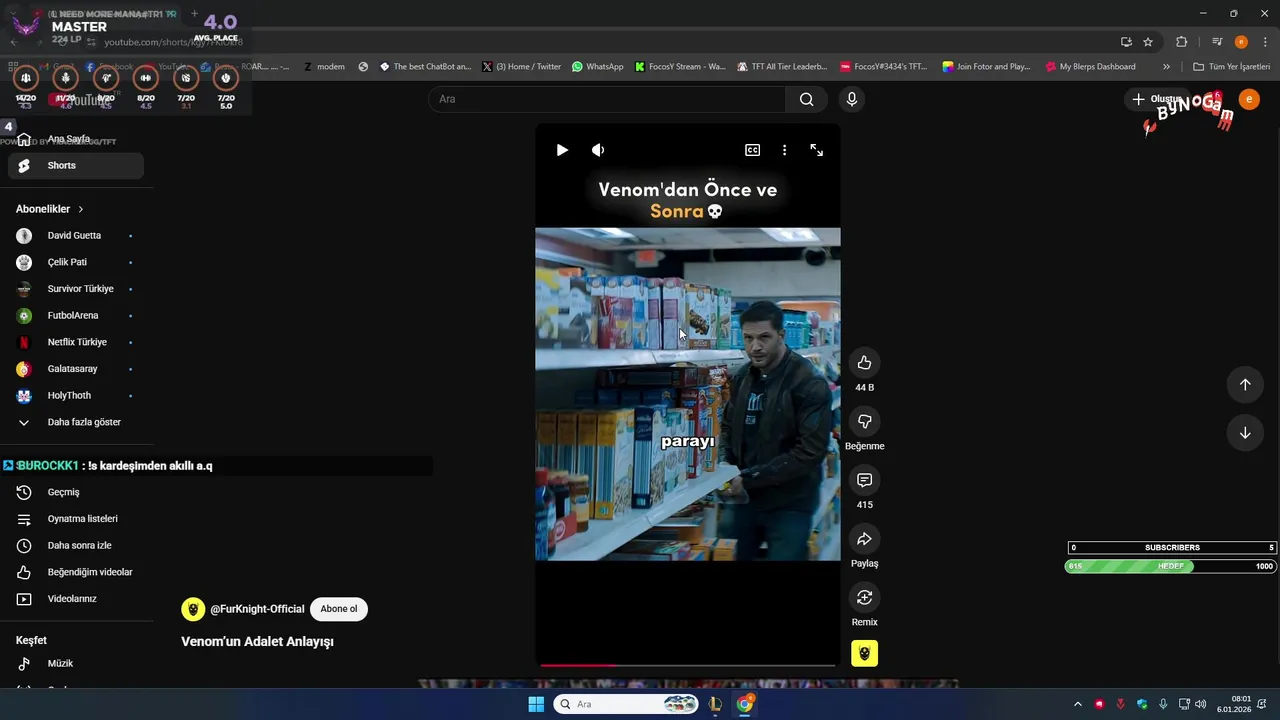The width and height of the screenshot is (1280, 720).
Task: Open the @FurKnight-Official channel link
Action: tap(257, 609)
